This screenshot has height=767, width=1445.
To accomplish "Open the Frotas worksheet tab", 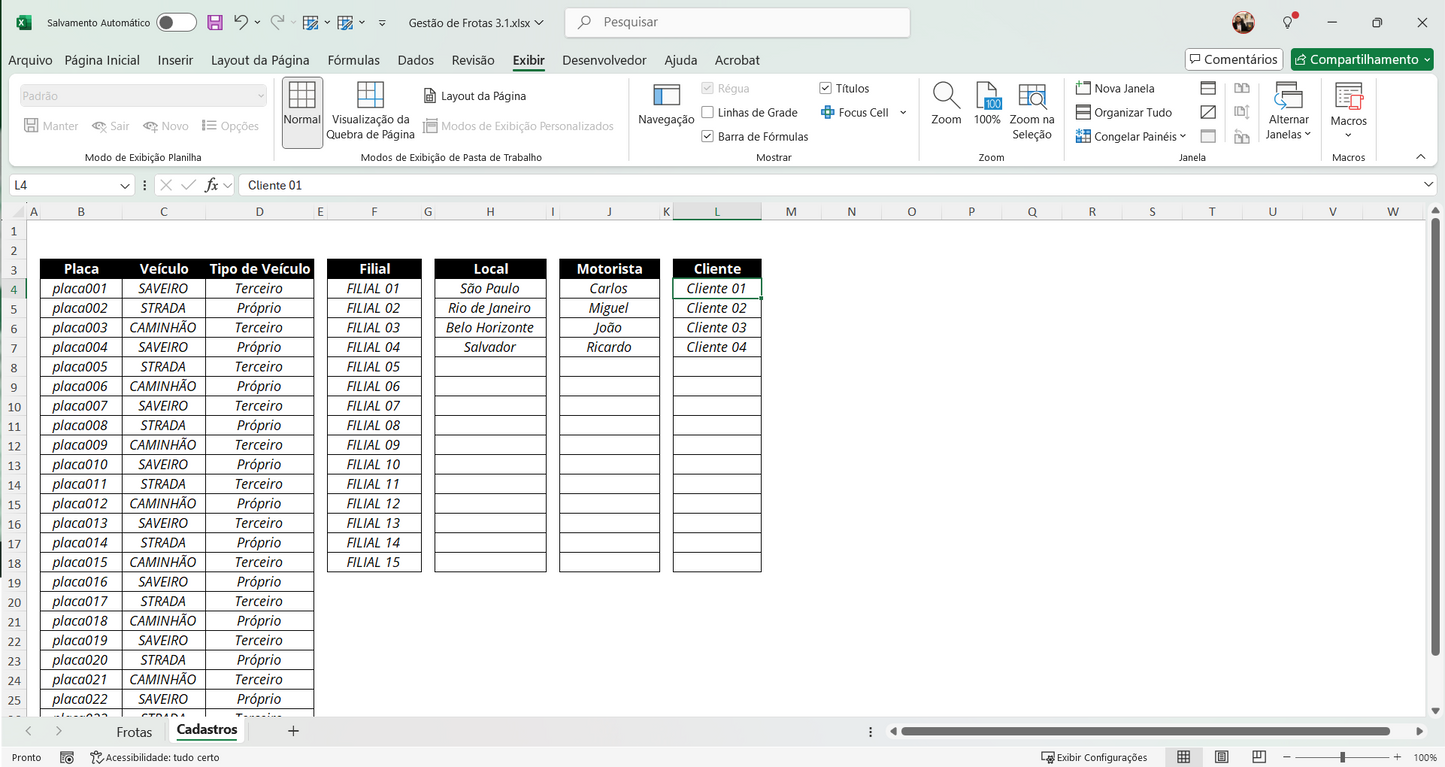I will coord(134,731).
